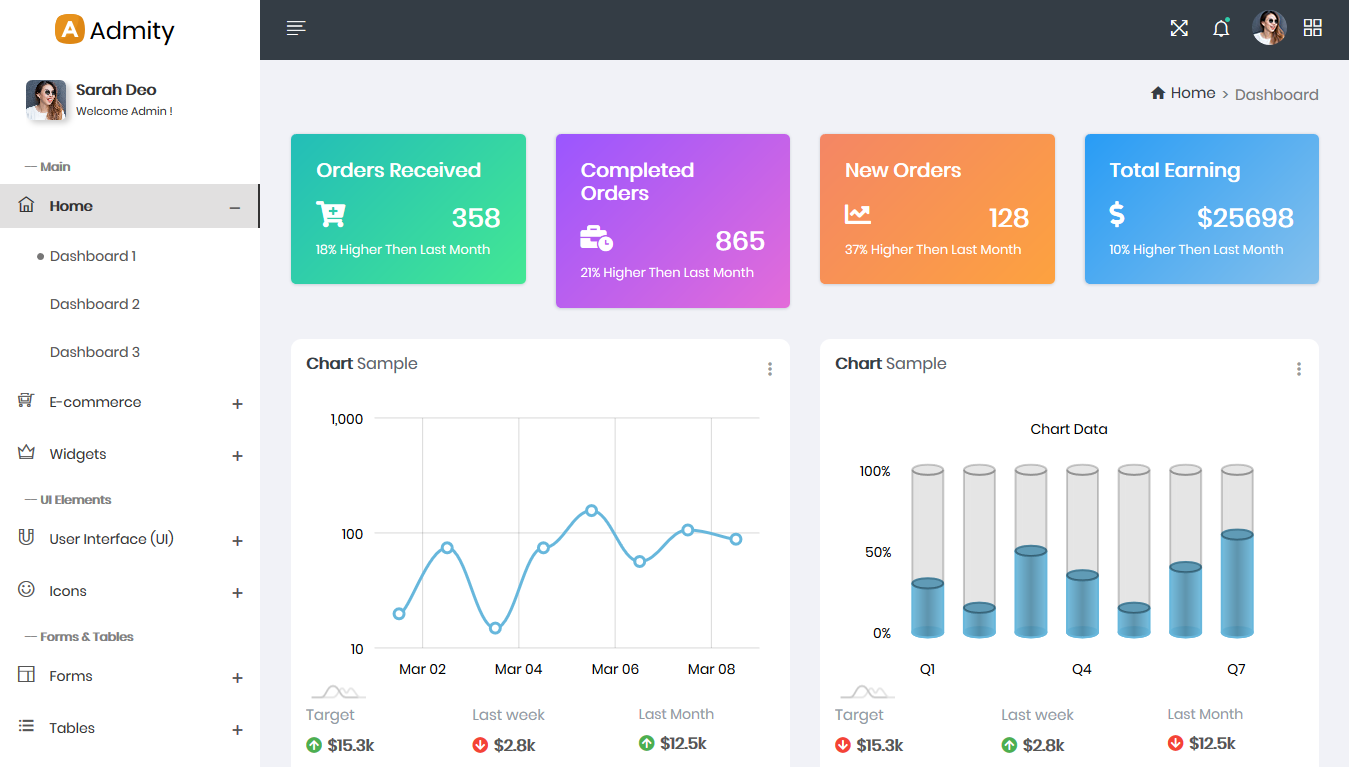Open user avatar in top header
1349x767 pixels.
click(1270, 28)
